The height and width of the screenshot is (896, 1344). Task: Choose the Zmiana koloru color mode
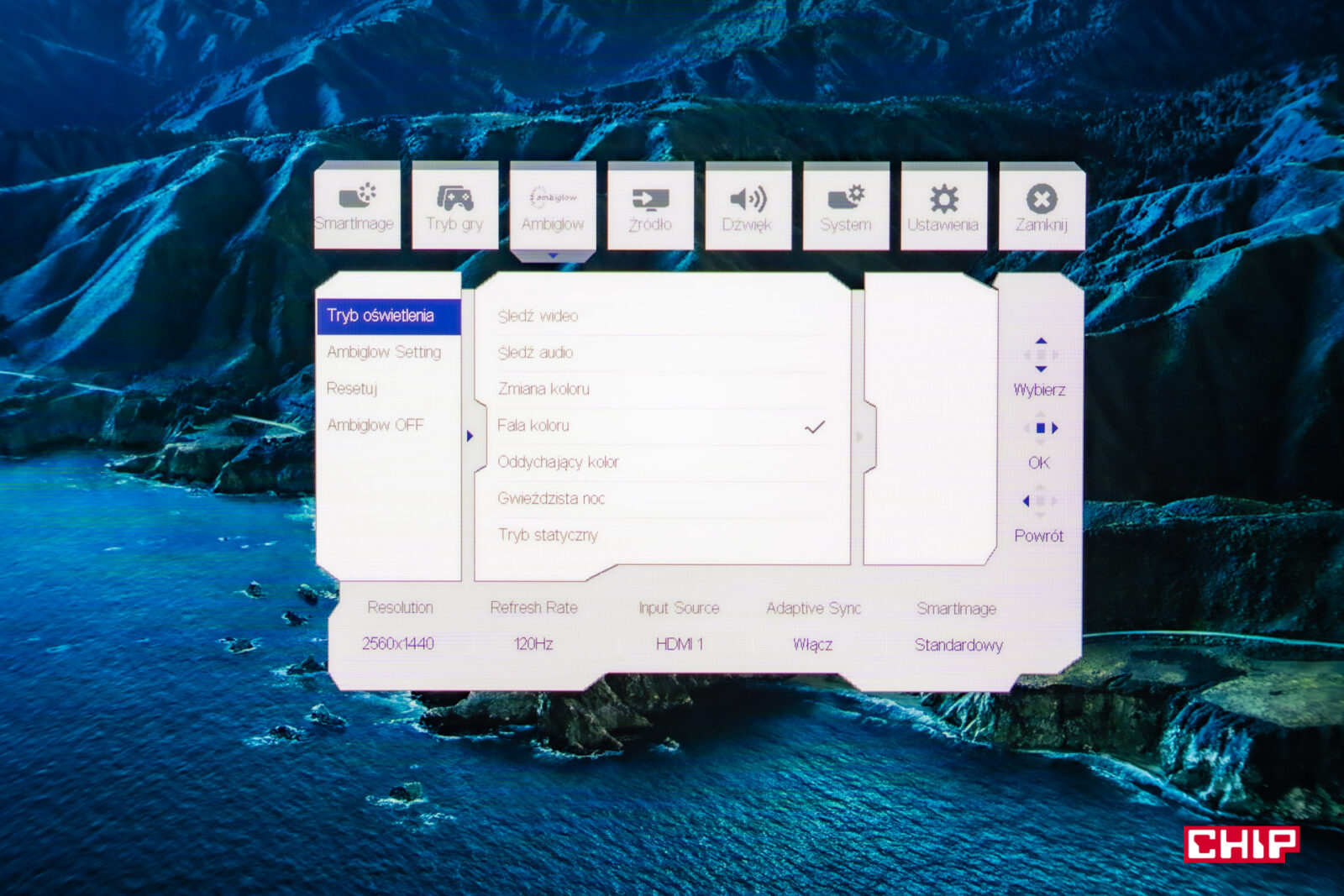click(543, 389)
